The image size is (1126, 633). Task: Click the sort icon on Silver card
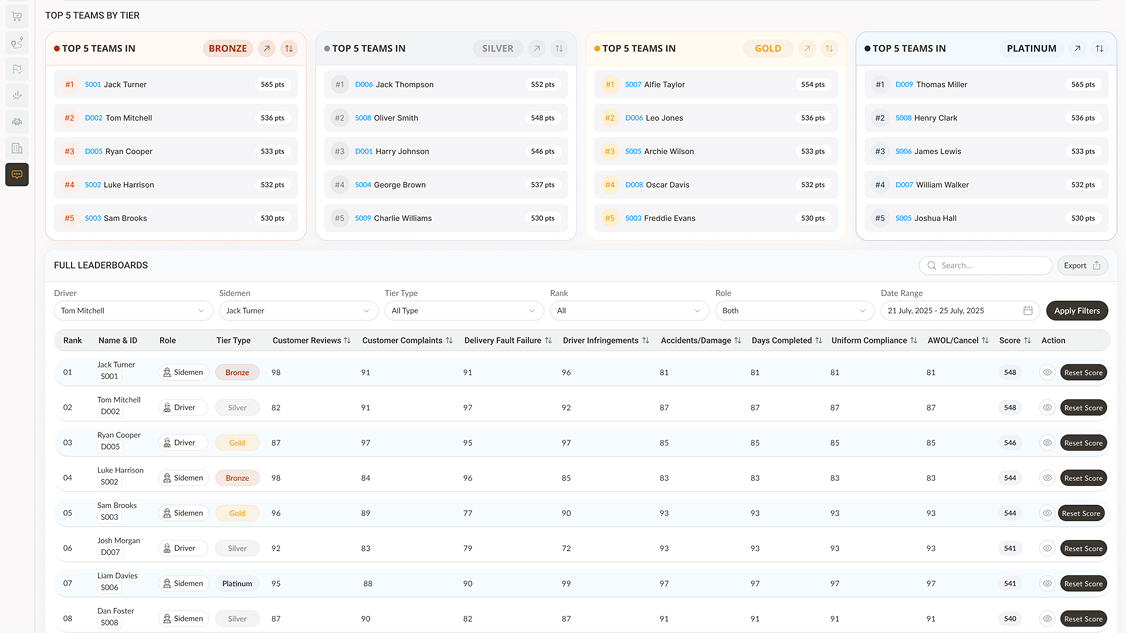559,48
